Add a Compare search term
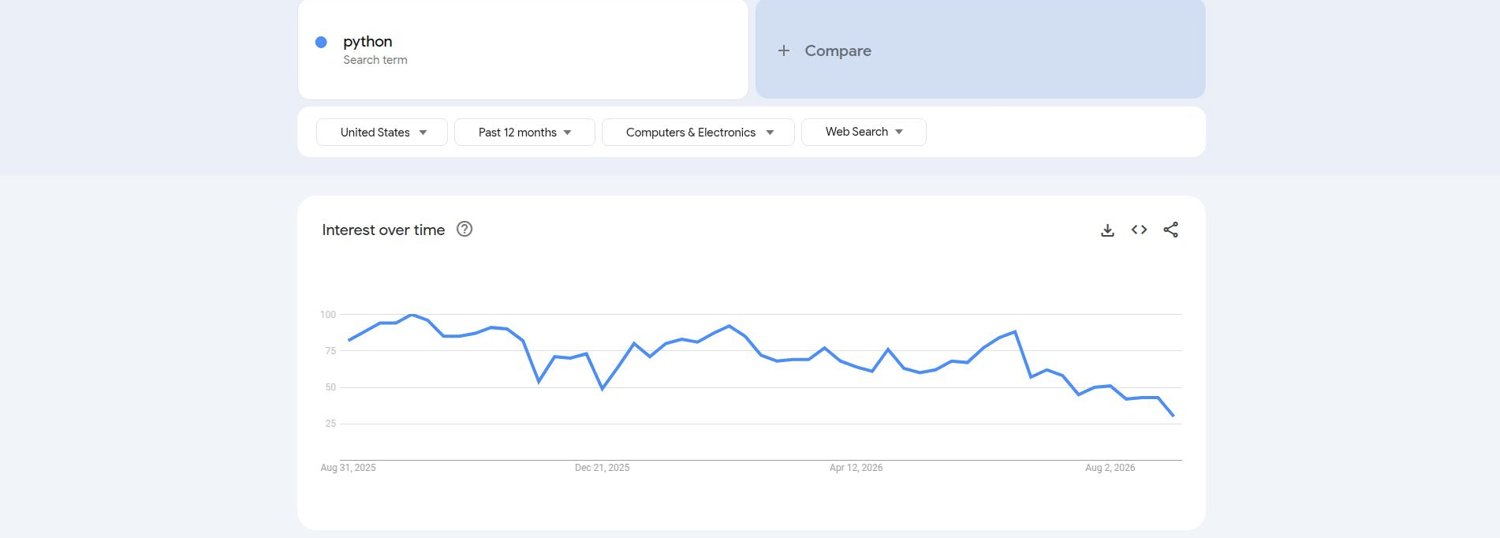Screen dimensions: 1500x538 [x=980, y=49]
